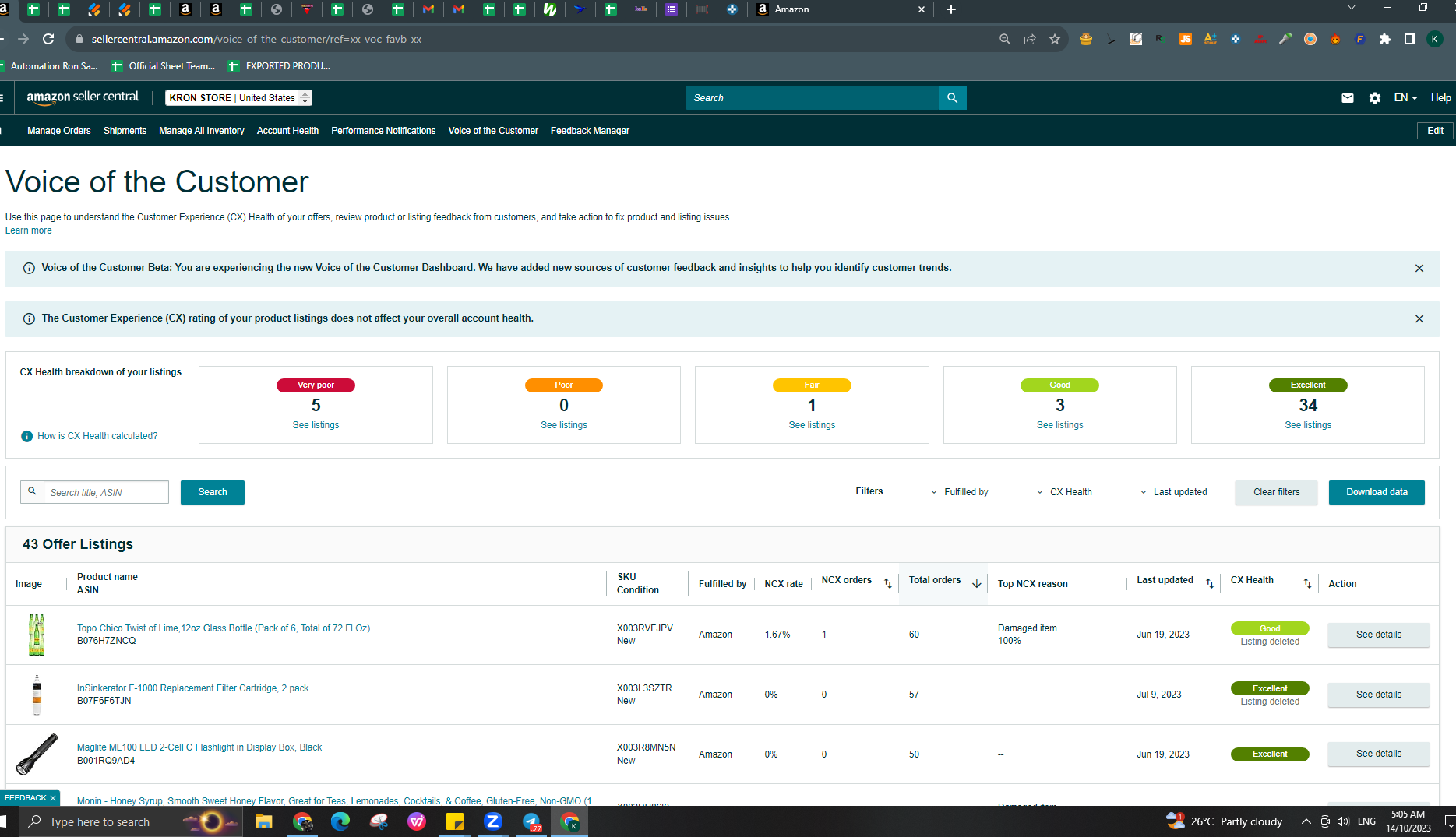Open the Learn more link
This screenshot has width=1456, height=837.
[x=29, y=230]
